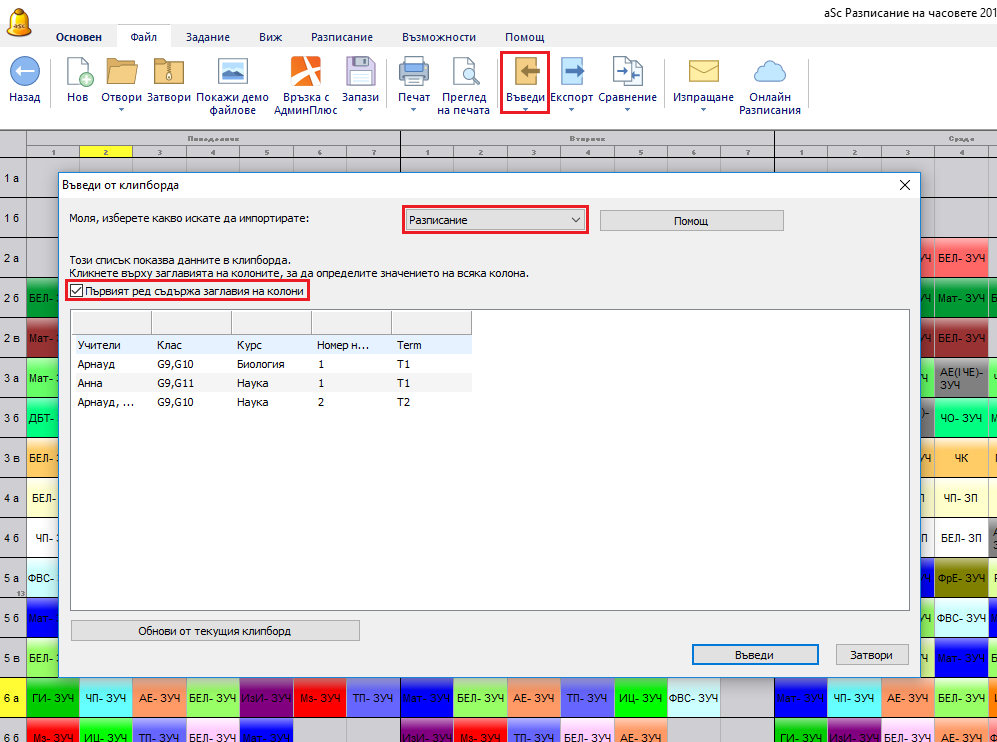Expand the Изпращане dropdown menu
The height and width of the screenshot is (742, 997).
(x=703, y=110)
